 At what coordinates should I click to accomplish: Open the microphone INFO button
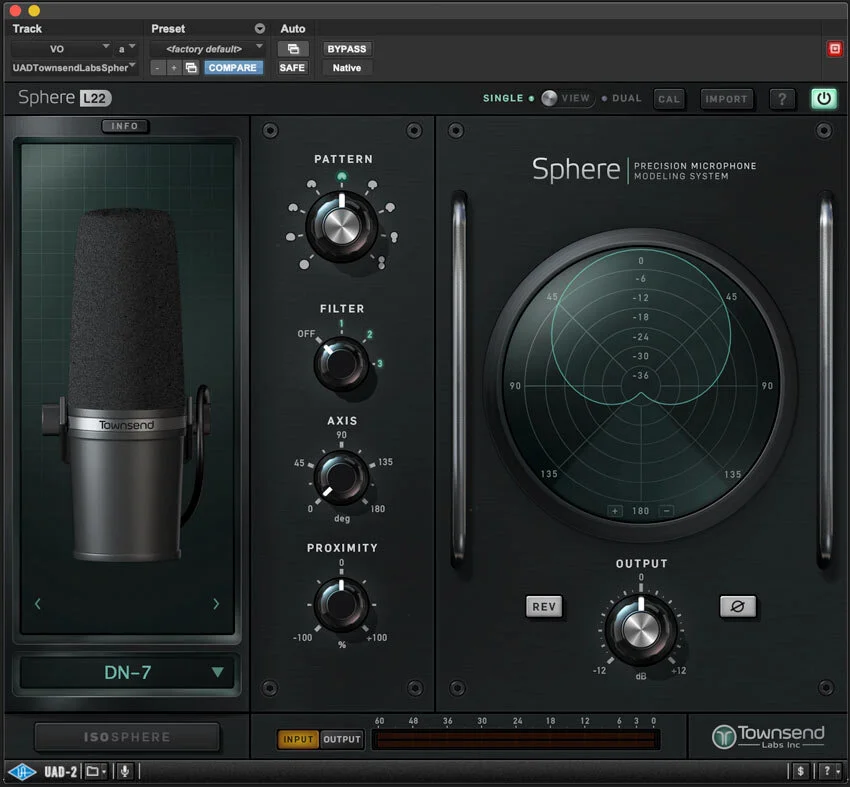coord(125,126)
